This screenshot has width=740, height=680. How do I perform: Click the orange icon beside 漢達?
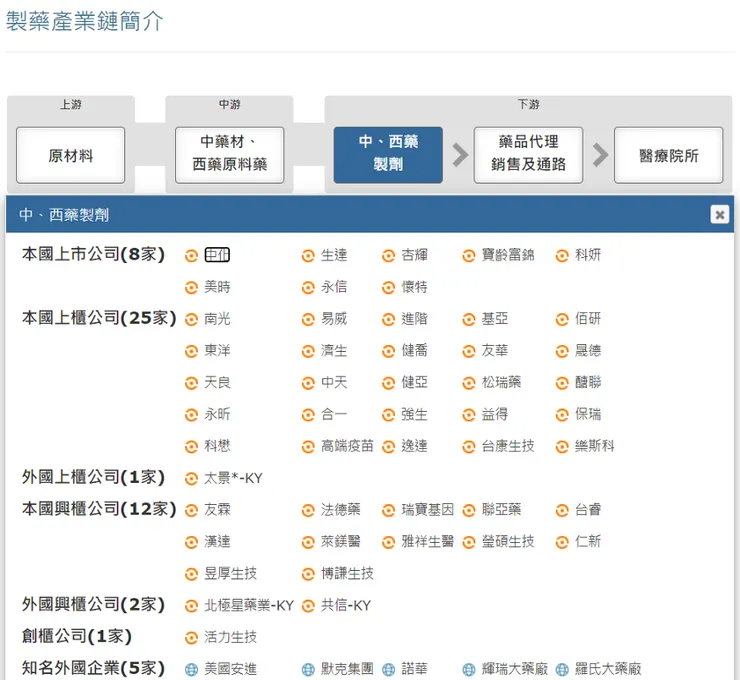pos(191,543)
